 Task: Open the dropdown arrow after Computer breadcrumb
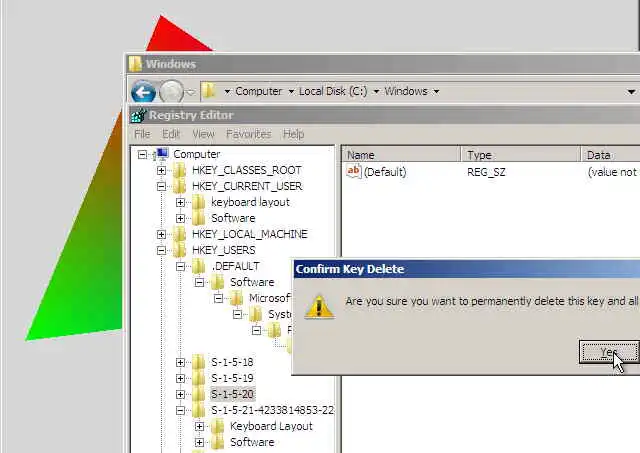point(291,91)
